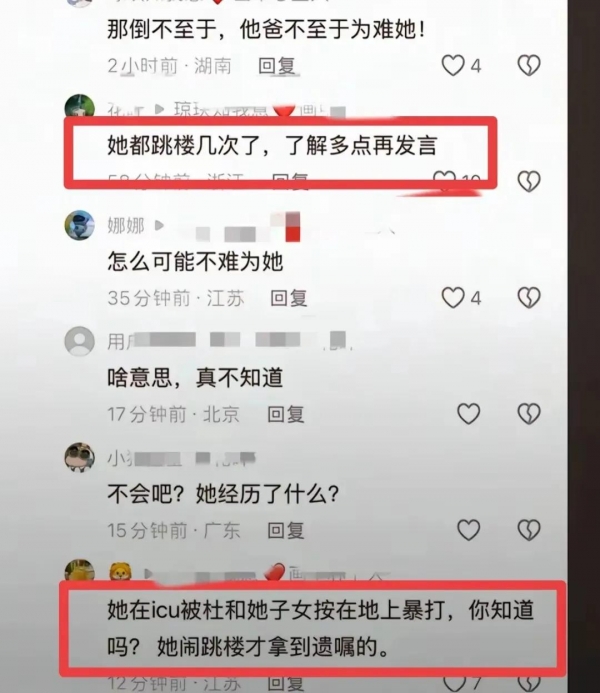
Task: Like the comment 不会吧？她经历了什么？
Action: coord(468,529)
